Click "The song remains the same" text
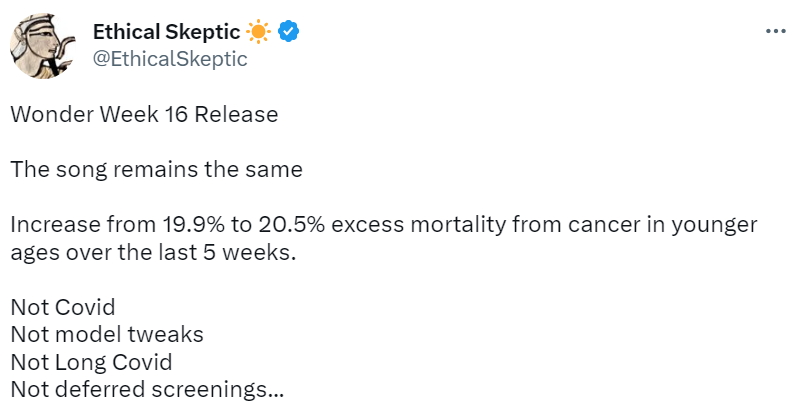Screen dimensions: 800x408 [156, 169]
